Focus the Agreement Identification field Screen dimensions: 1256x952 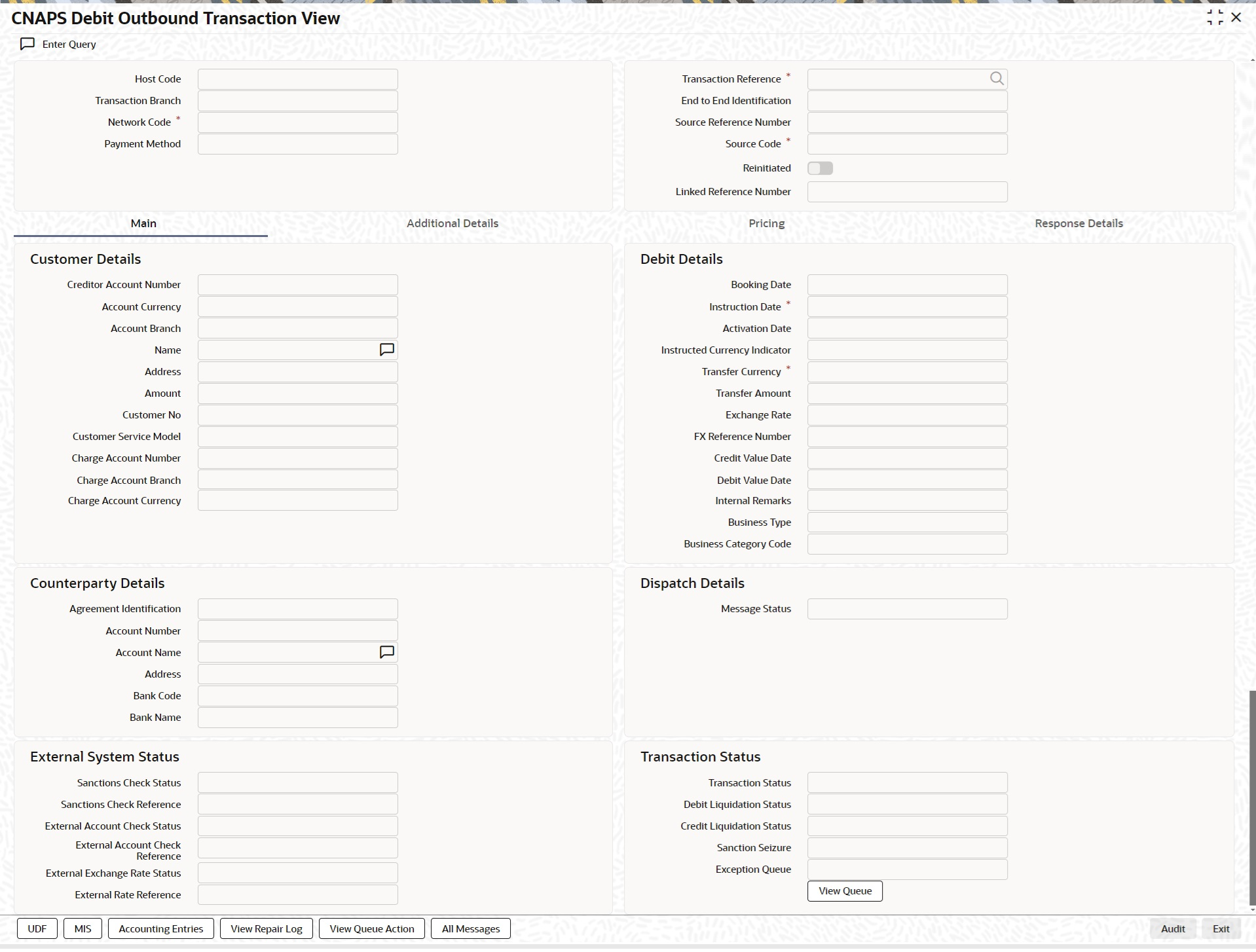[298, 609]
